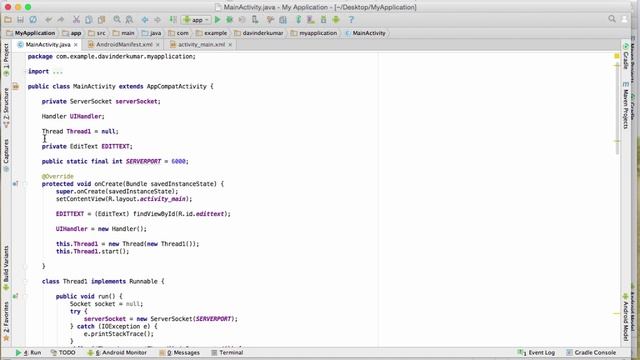Viewport: 640px width, 360px height.
Task: Select the com breadcrumb folder
Action: [179, 33]
